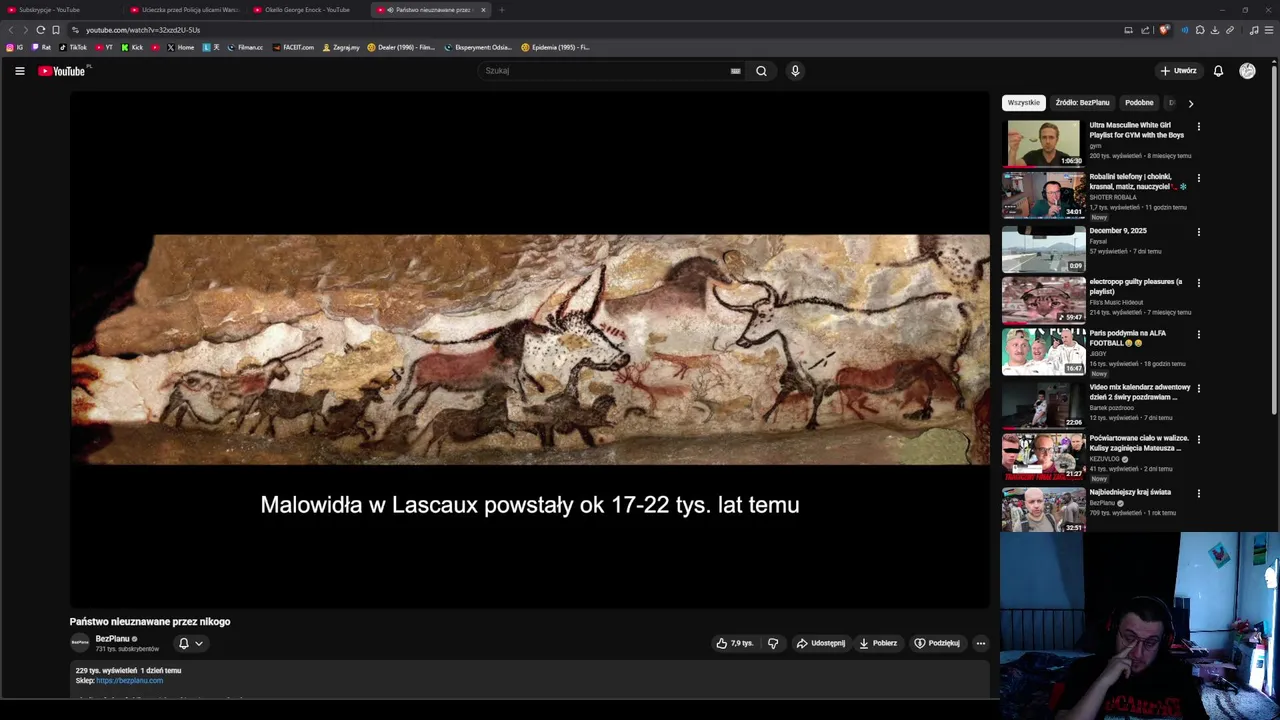Like the video (7,9 tys.)
This screenshot has height=720, width=1280.
coord(734,643)
